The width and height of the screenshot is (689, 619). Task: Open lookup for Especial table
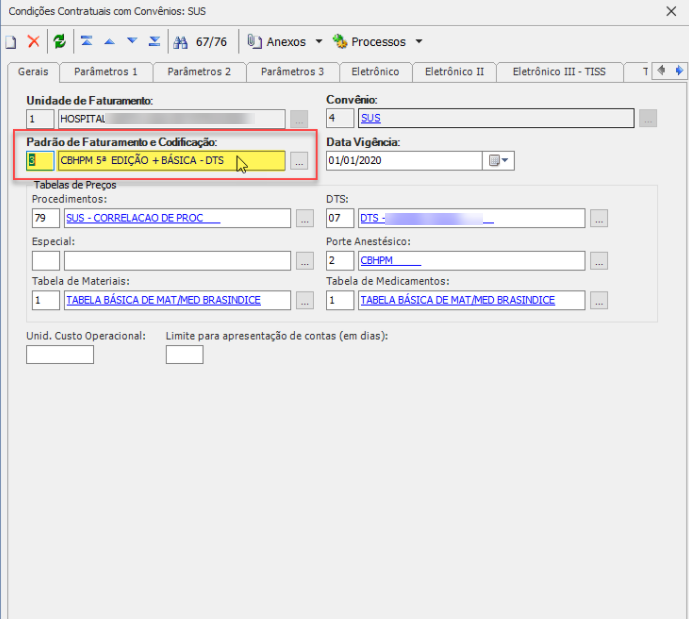[x=305, y=261]
